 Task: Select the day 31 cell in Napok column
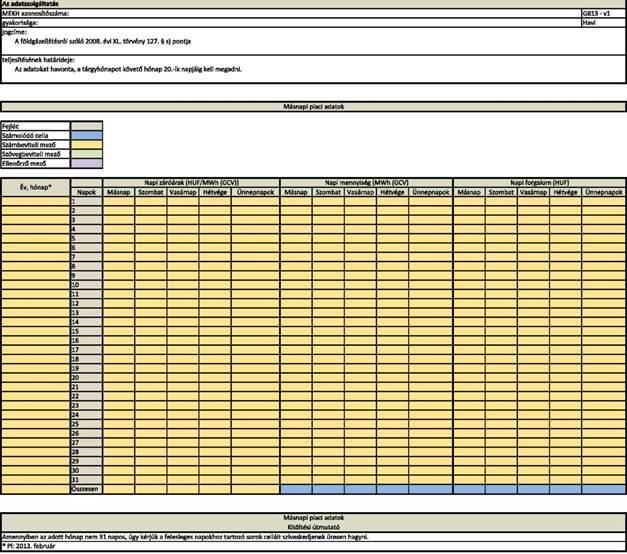pyautogui.click(x=86, y=480)
